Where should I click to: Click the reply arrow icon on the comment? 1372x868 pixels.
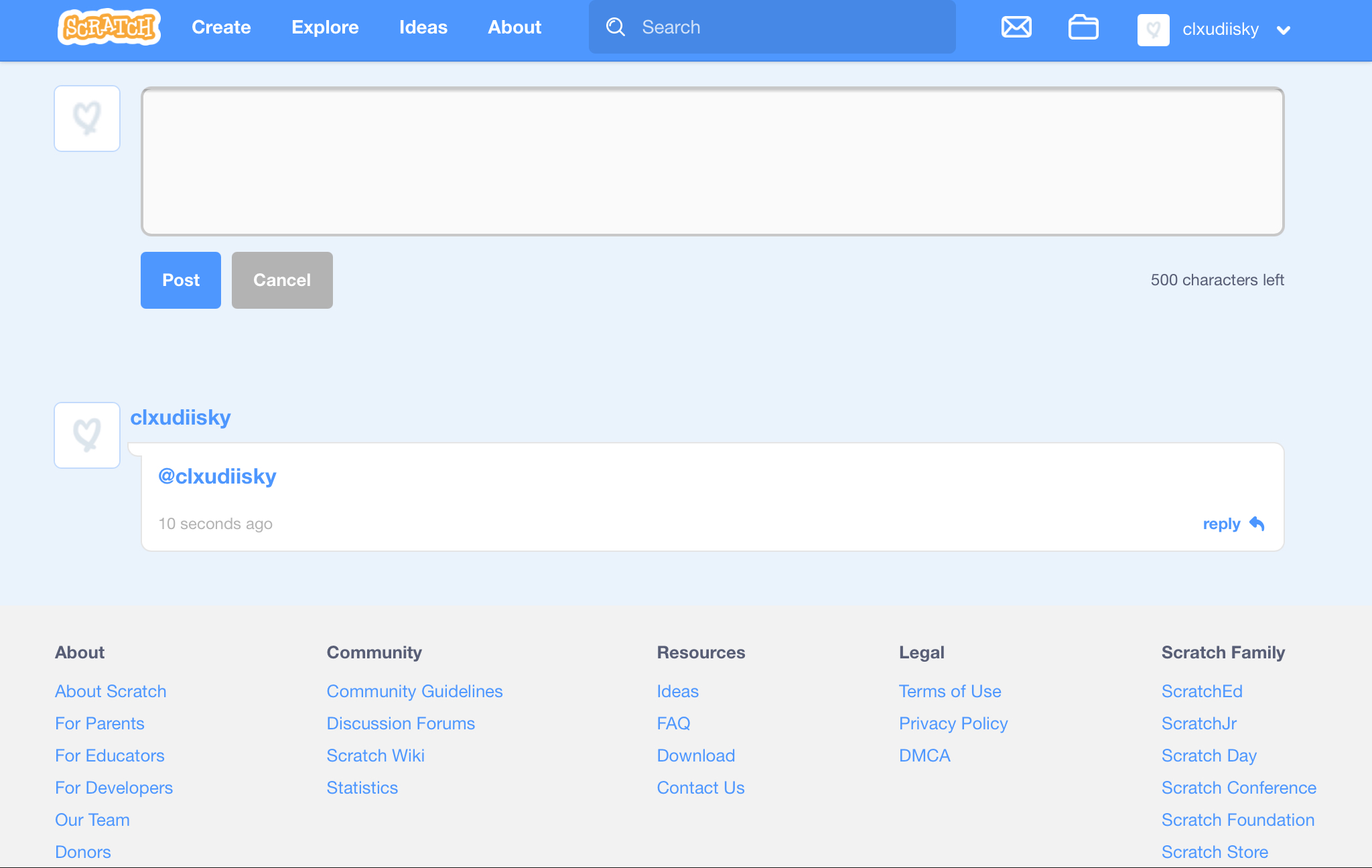1257,524
